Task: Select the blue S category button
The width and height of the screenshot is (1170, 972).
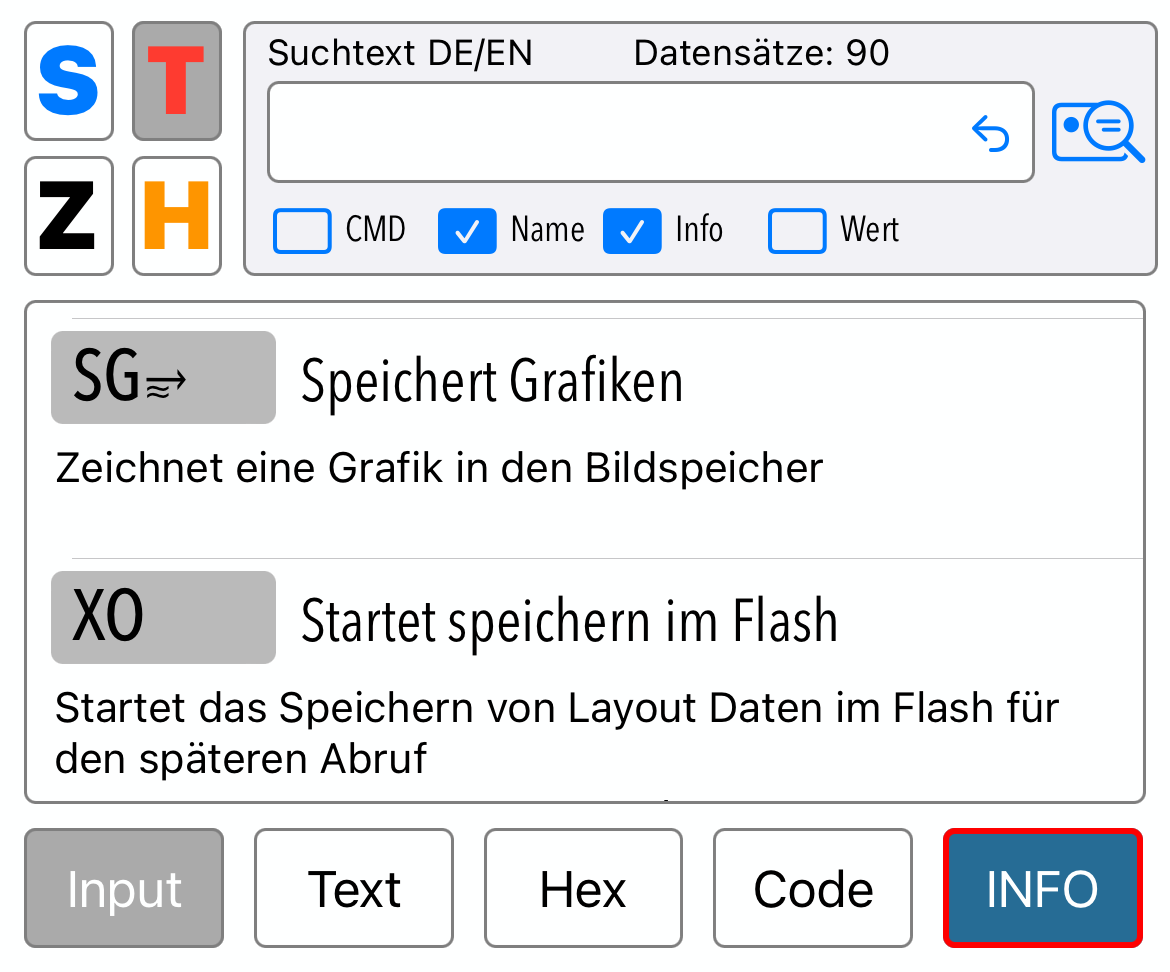Action: 69,81
